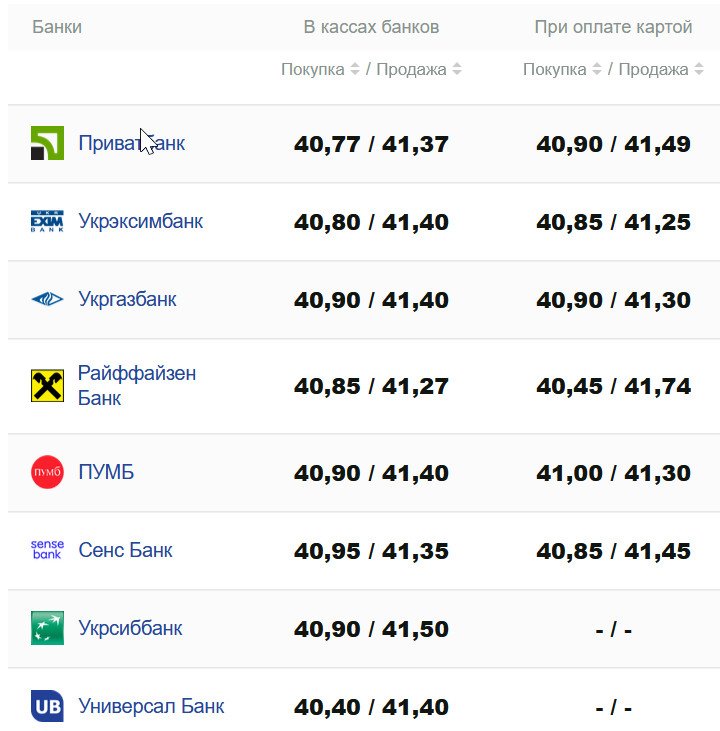The height and width of the screenshot is (731, 720).
Task: Open the Райффайзен Банк link
Action: click(136, 386)
